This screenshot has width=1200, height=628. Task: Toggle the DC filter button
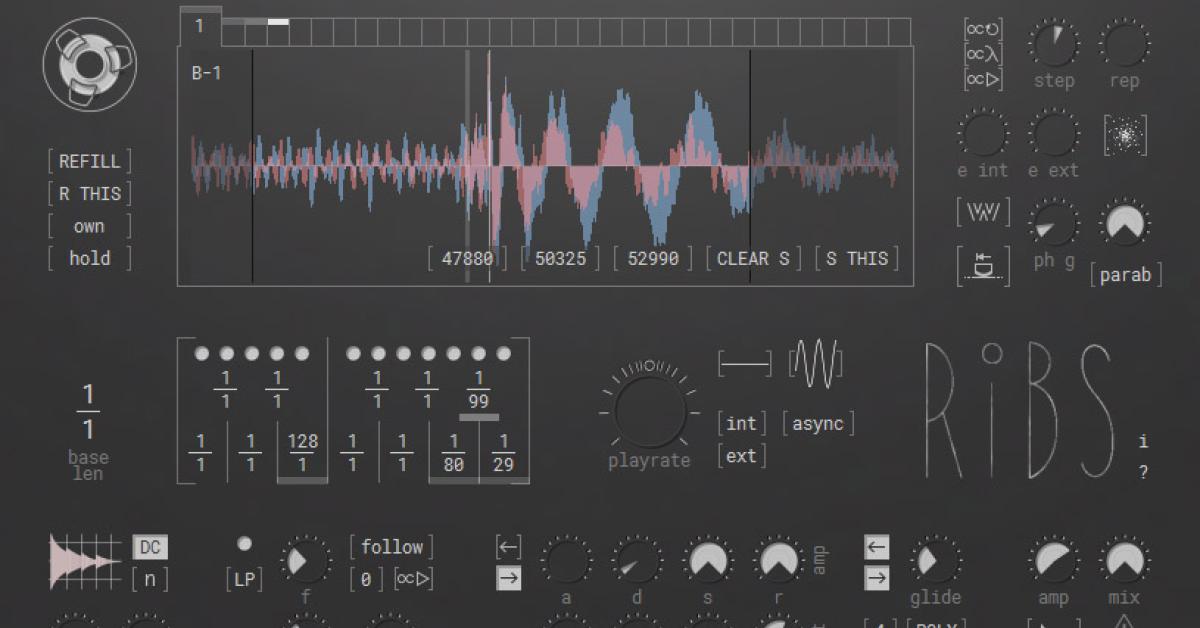click(150, 547)
